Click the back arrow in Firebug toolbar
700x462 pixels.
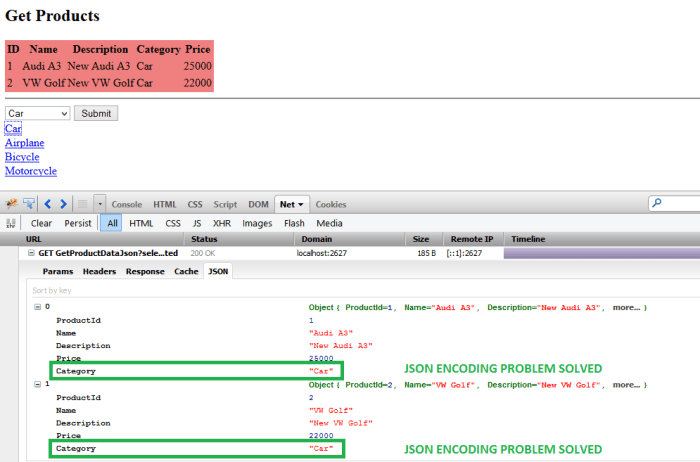(48, 204)
